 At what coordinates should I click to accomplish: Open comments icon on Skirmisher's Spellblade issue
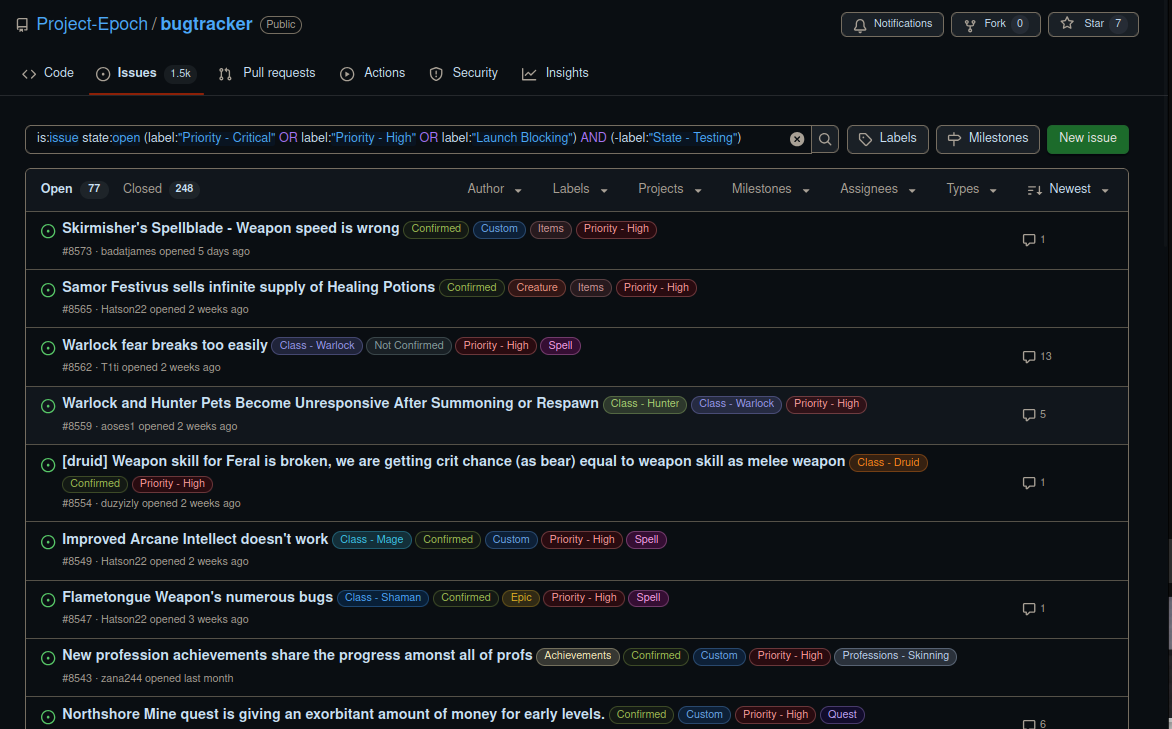pyautogui.click(x=1028, y=240)
